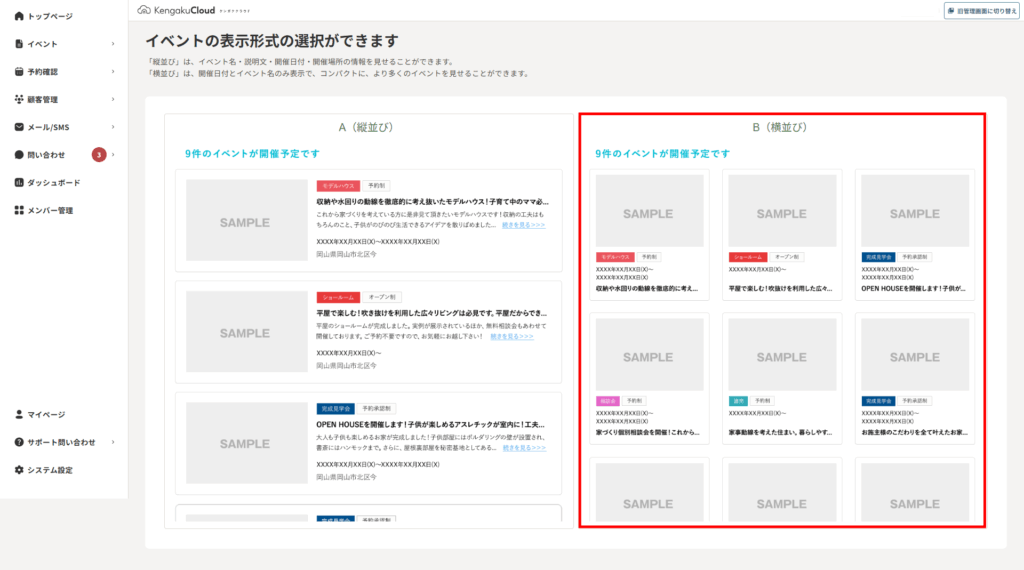Click オープン制 tag in panel B
The height and width of the screenshot is (570, 1024).
click(786, 257)
